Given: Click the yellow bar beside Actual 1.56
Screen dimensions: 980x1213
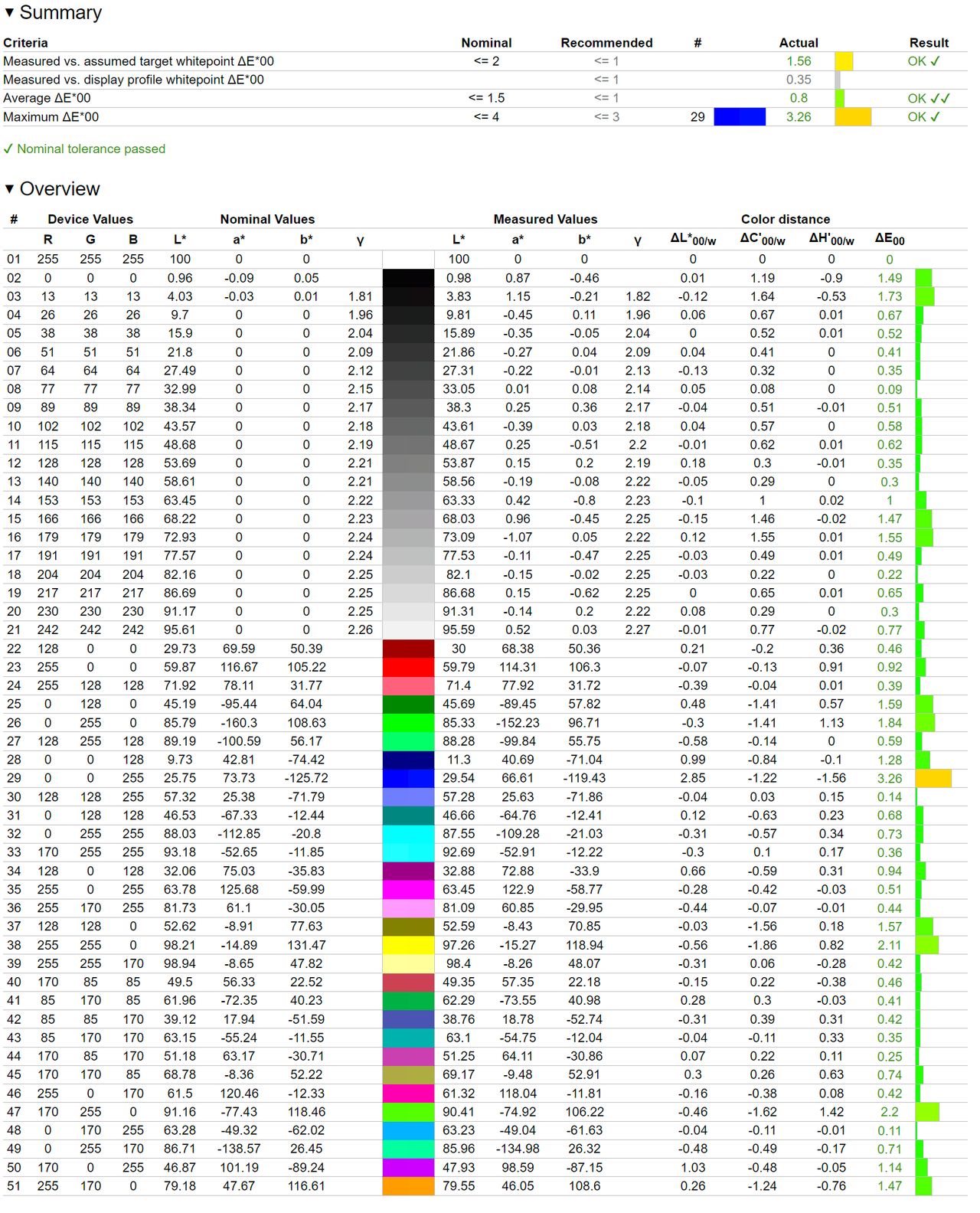Looking at the screenshot, I should click(x=844, y=61).
